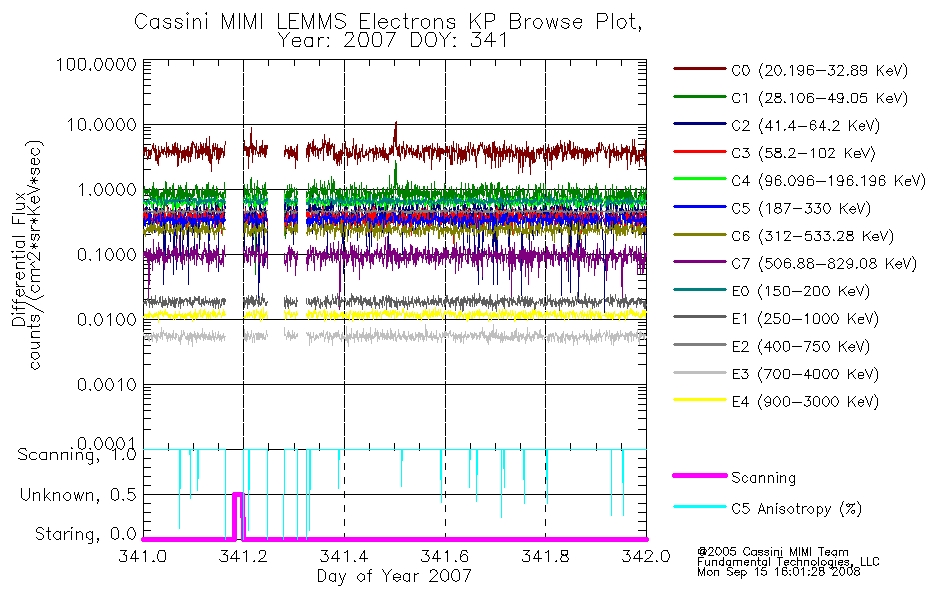Screen dimensions: 950x600
Task: Click the Mon Sep 15 16:01:28 2008 timestamp
Action: click(779, 572)
